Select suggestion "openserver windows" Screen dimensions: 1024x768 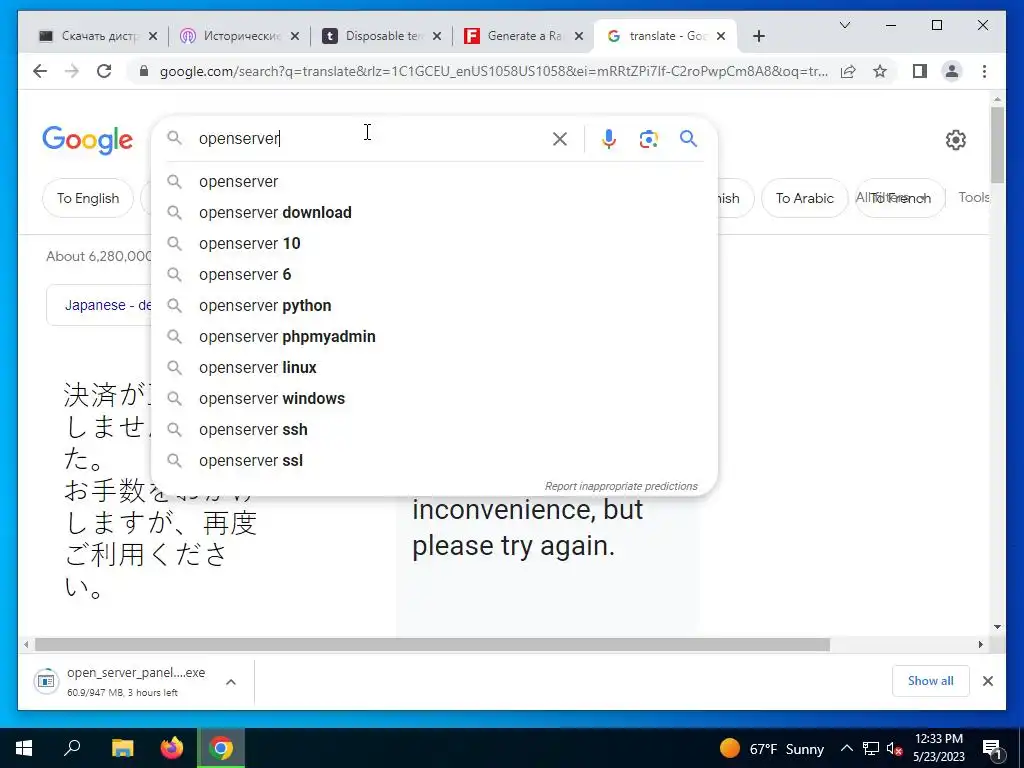tap(434, 398)
